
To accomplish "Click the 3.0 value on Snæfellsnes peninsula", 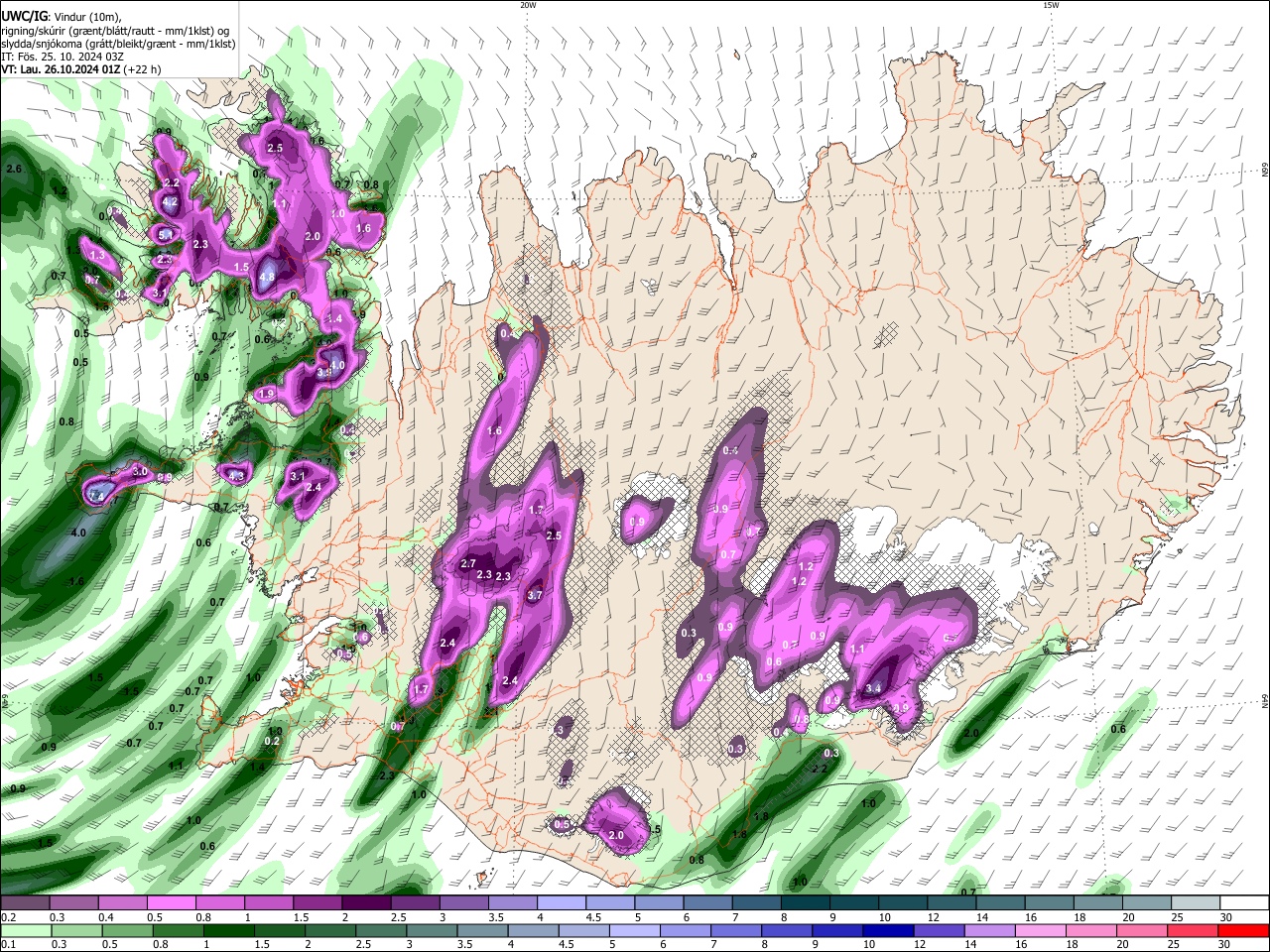I will pyautogui.click(x=140, y=471).
